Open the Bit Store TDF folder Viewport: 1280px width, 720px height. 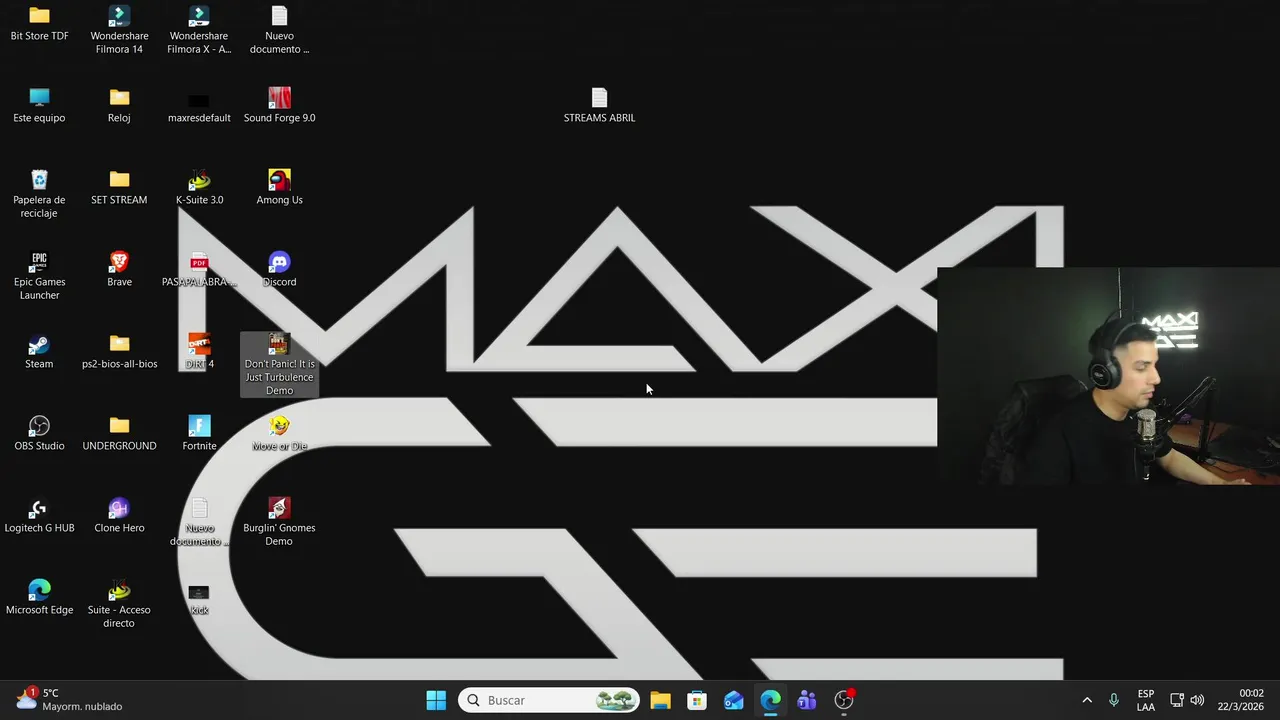[x=39, y=24]
